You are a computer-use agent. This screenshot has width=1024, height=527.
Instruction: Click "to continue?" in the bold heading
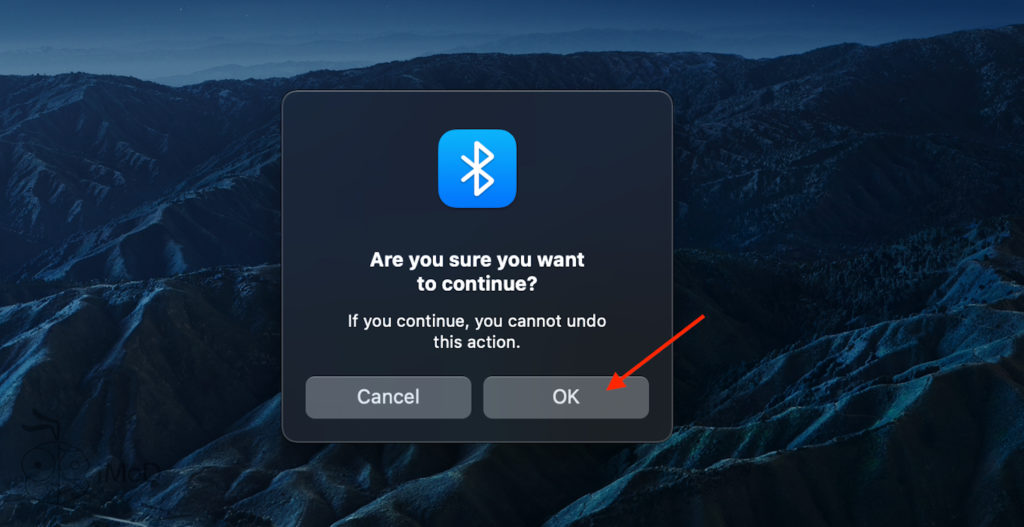[477, 285]
